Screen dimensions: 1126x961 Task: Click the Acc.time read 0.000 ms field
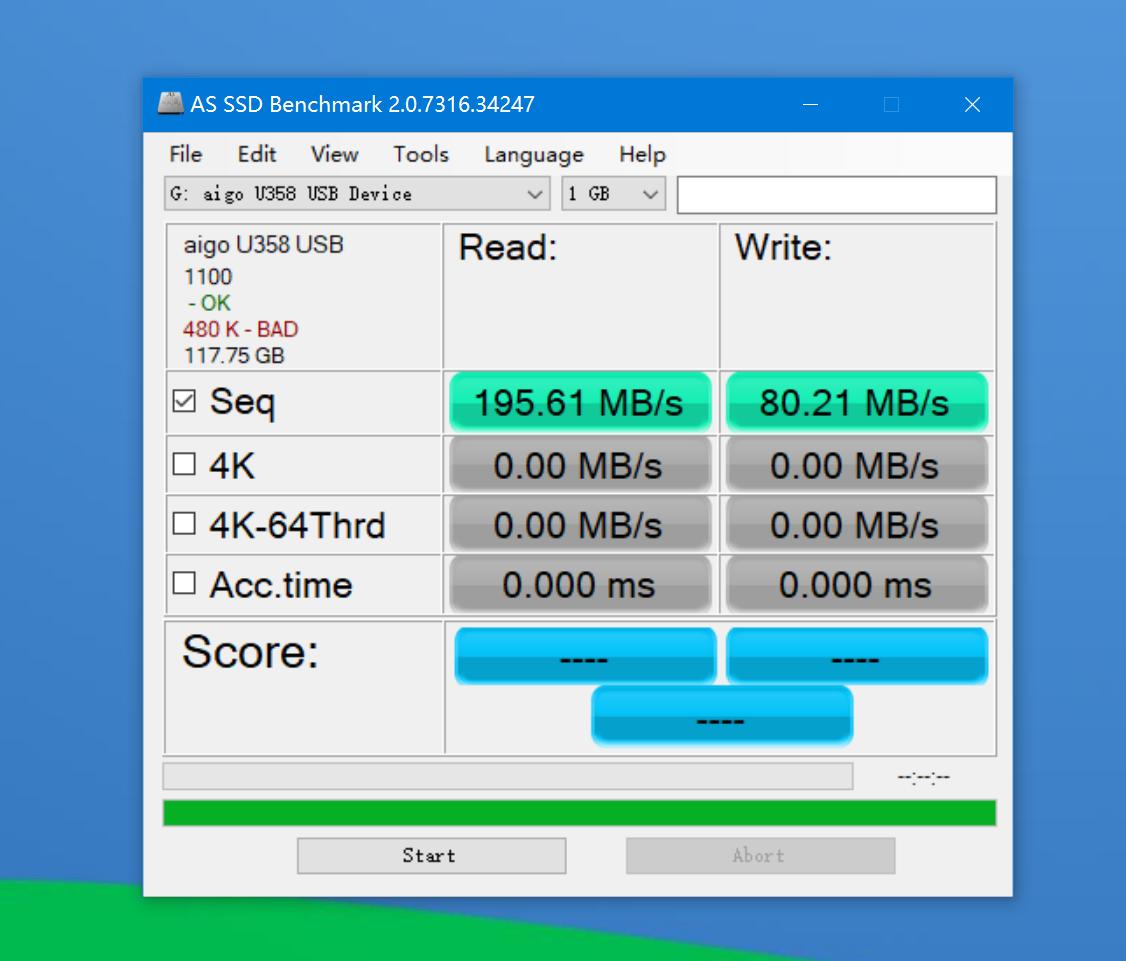pyautogui.click(x=580, y=584)
